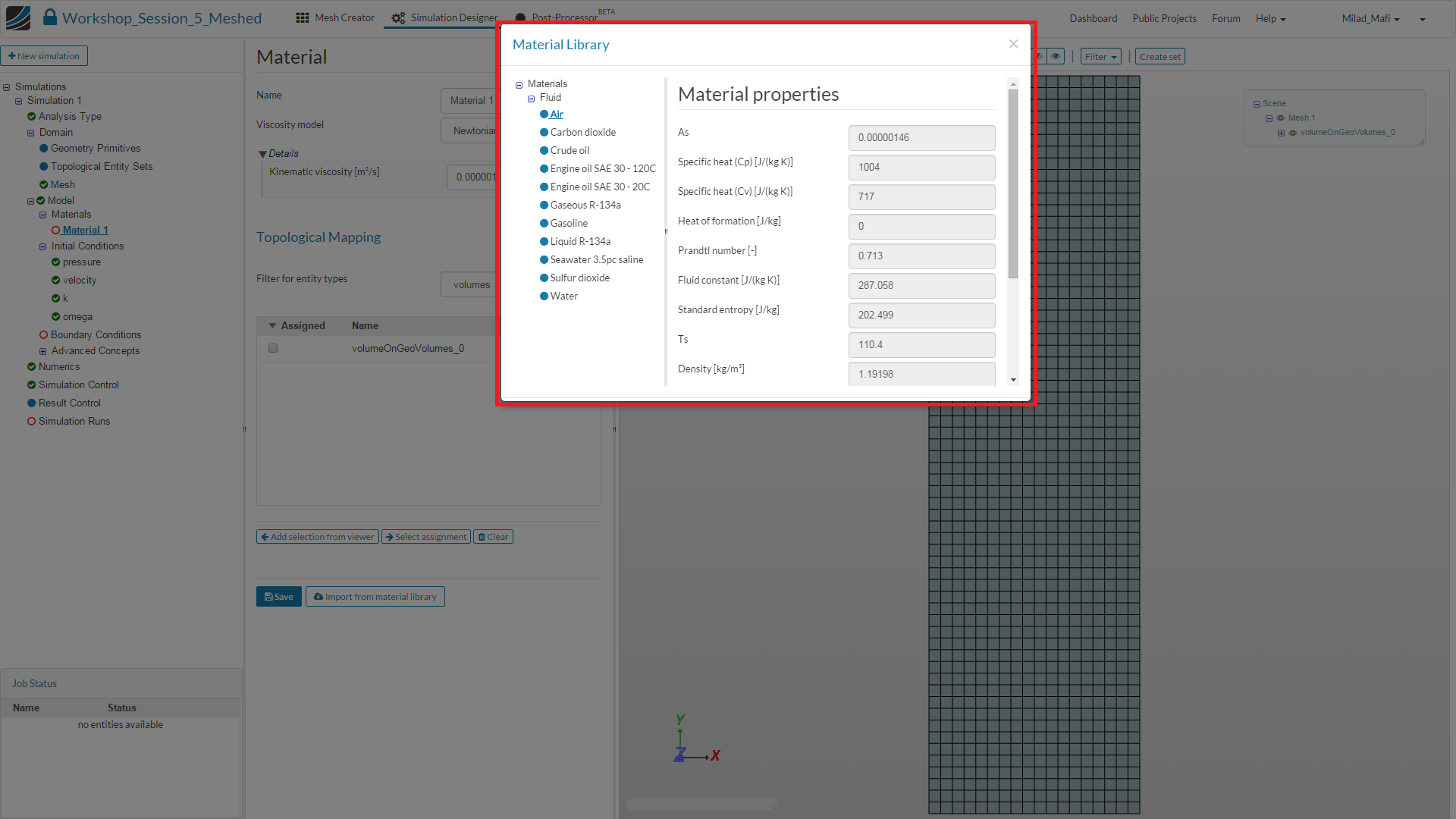This screenshot has width=1456, height=819.
Task: Click the bullet icon next to Gasoline
Action: [x=544, y=224]
